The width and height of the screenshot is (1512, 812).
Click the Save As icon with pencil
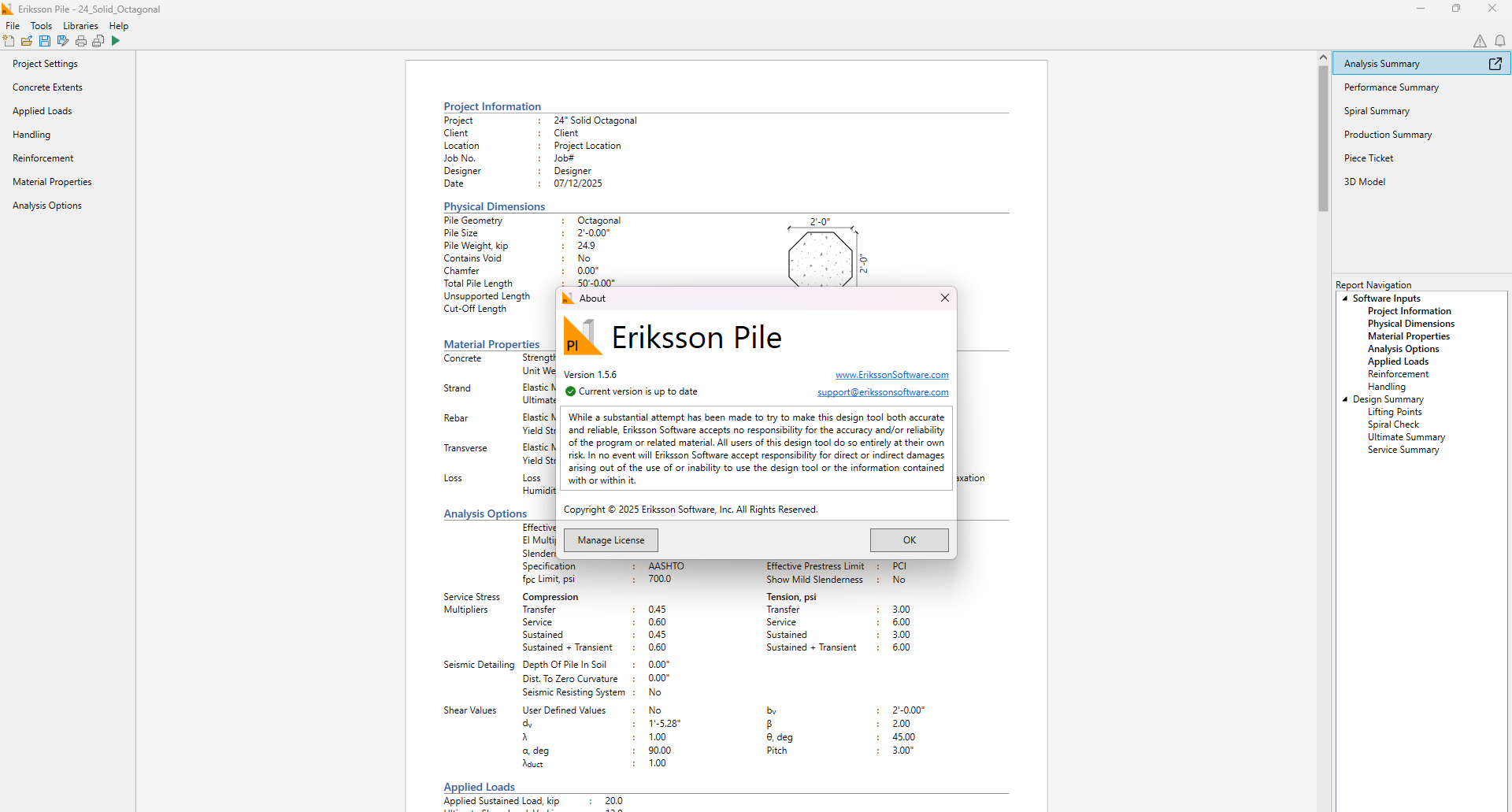point(63,41)
